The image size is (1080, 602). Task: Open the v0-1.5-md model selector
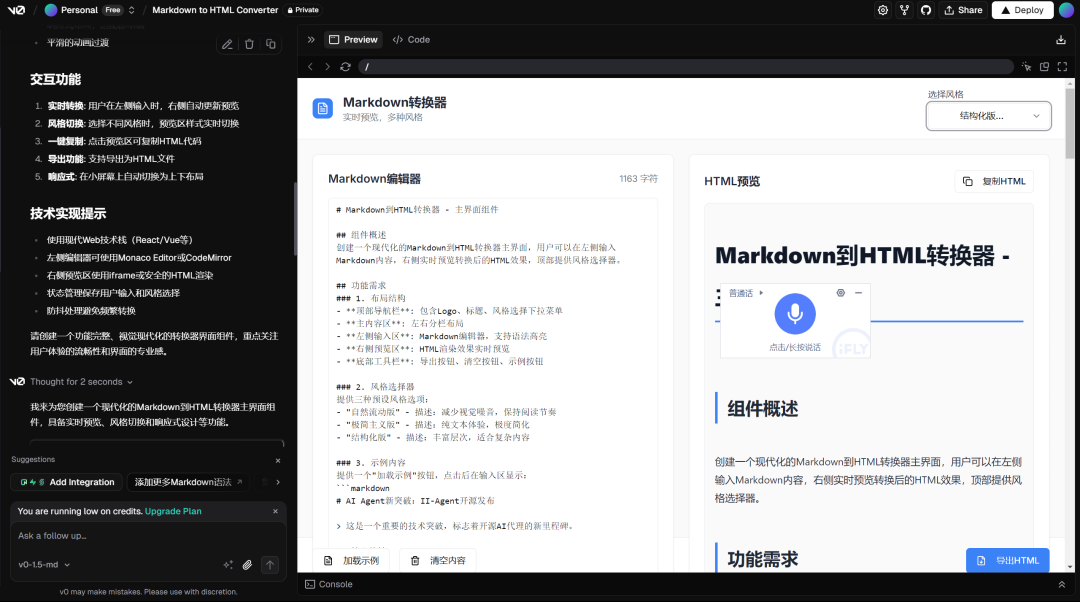click(x=44, y=565)
